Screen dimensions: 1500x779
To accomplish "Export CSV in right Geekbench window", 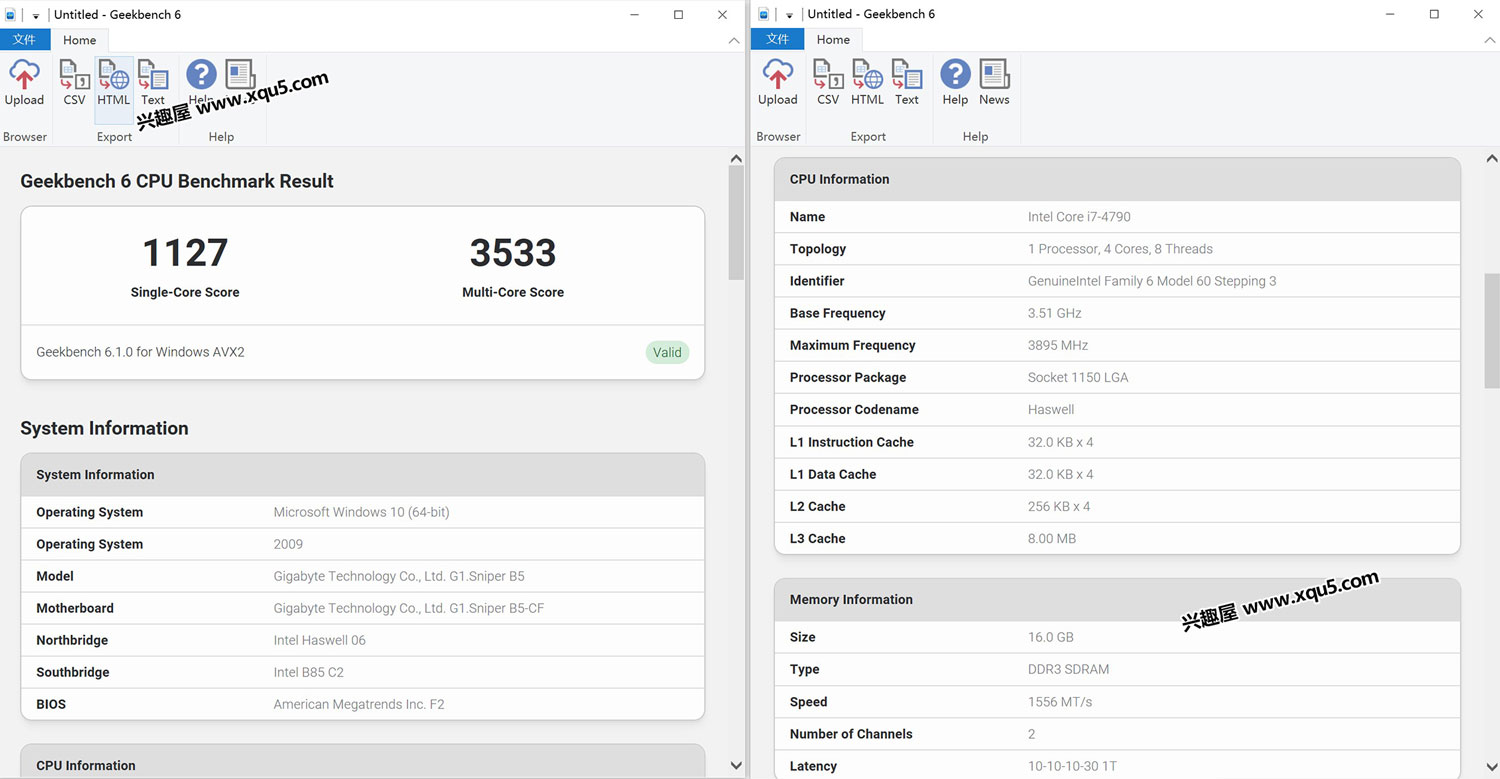I will (828, 83).
